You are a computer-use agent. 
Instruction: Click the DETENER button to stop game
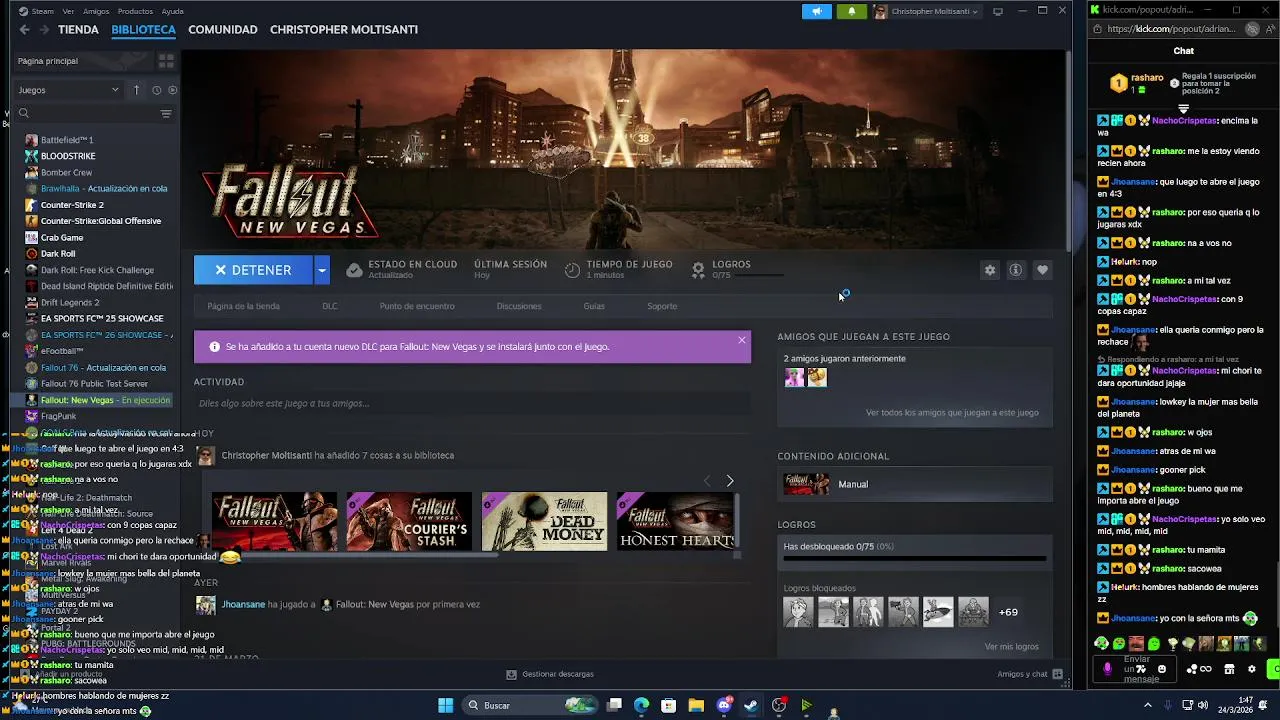(253, 270)
